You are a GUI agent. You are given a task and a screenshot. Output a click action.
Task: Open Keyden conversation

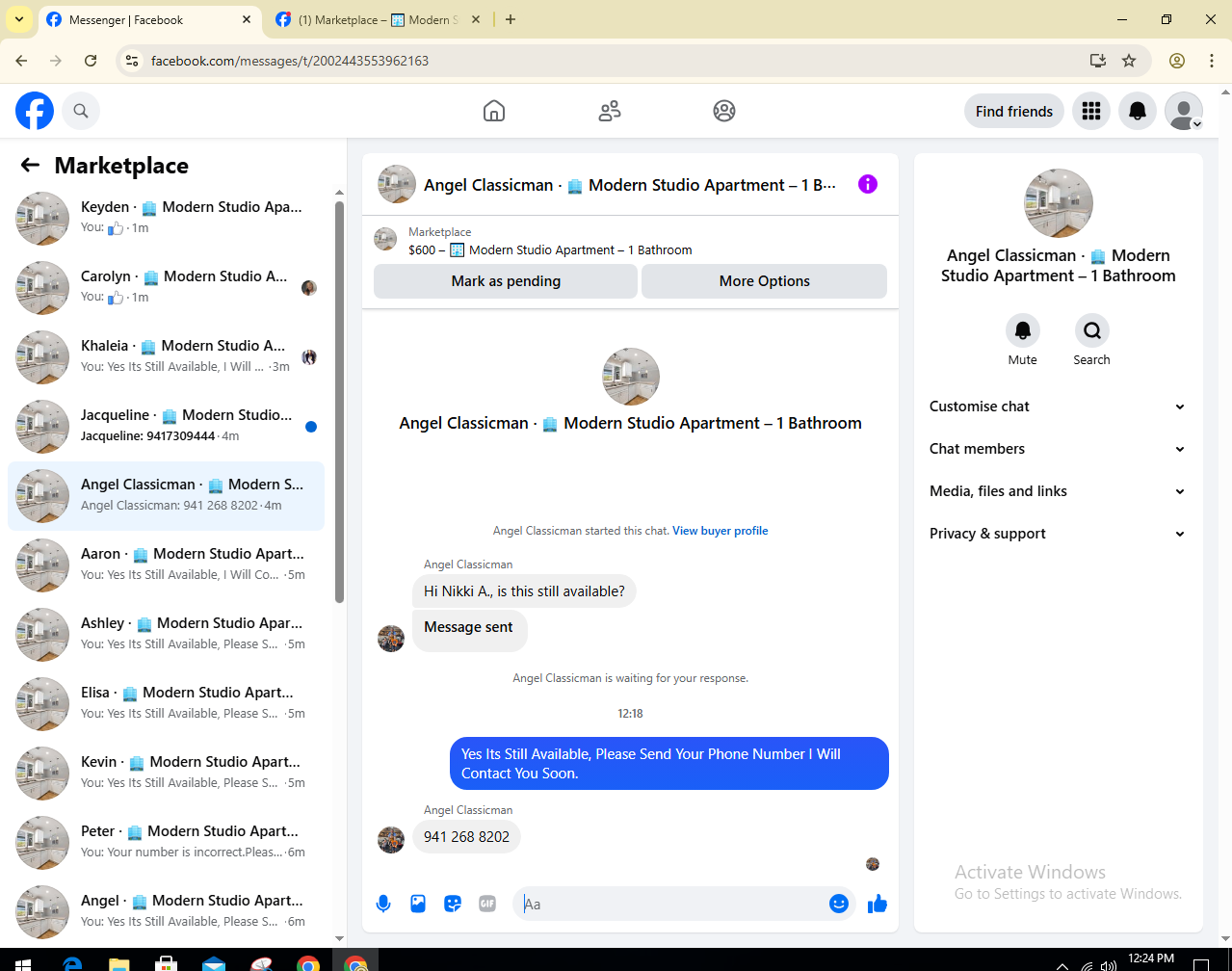(166, 219)
